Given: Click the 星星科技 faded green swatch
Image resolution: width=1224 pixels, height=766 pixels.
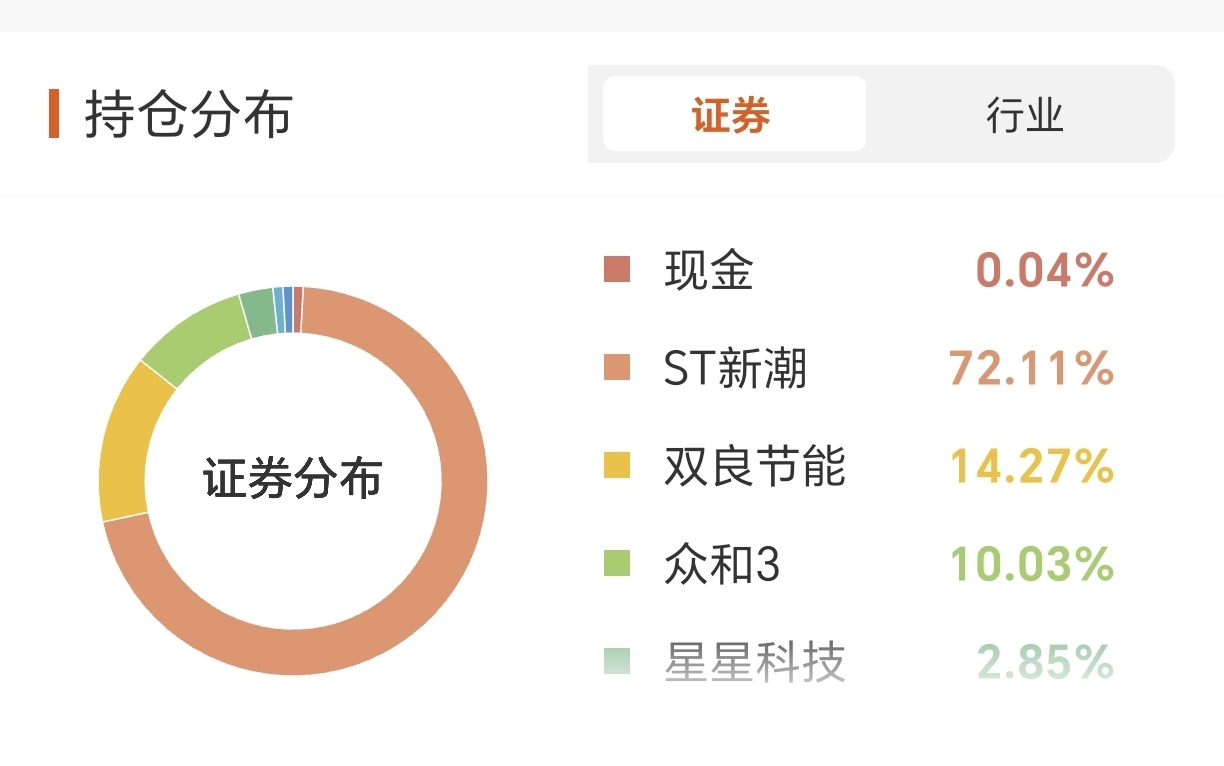Looking at the screenshot, I should pyautogui.click(x=617, y=661).
